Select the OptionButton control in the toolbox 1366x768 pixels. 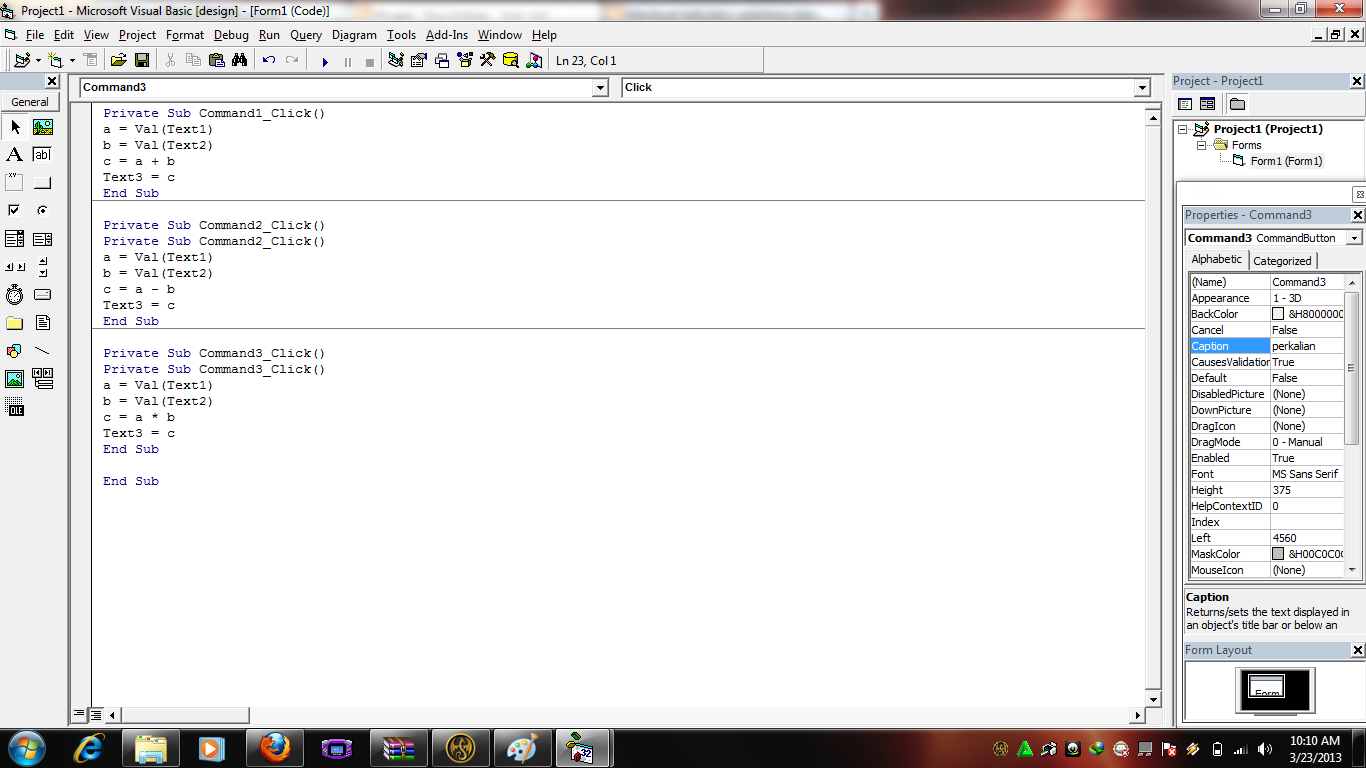pyautogui.click(x=43, y=211)
